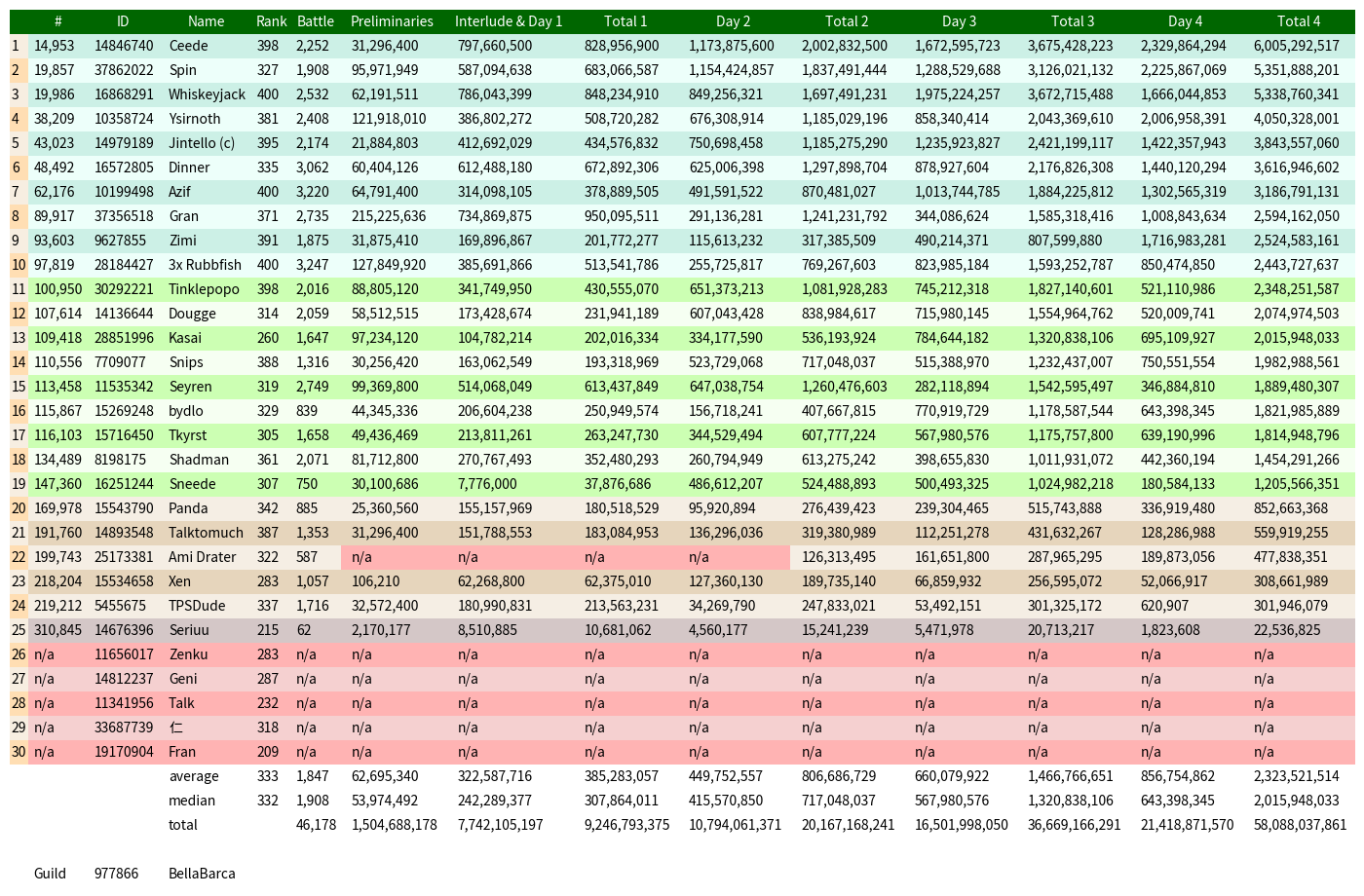Select ID cell '9627855' for Zimi
The image size is (1364, 896).
[x=120, y=241]
